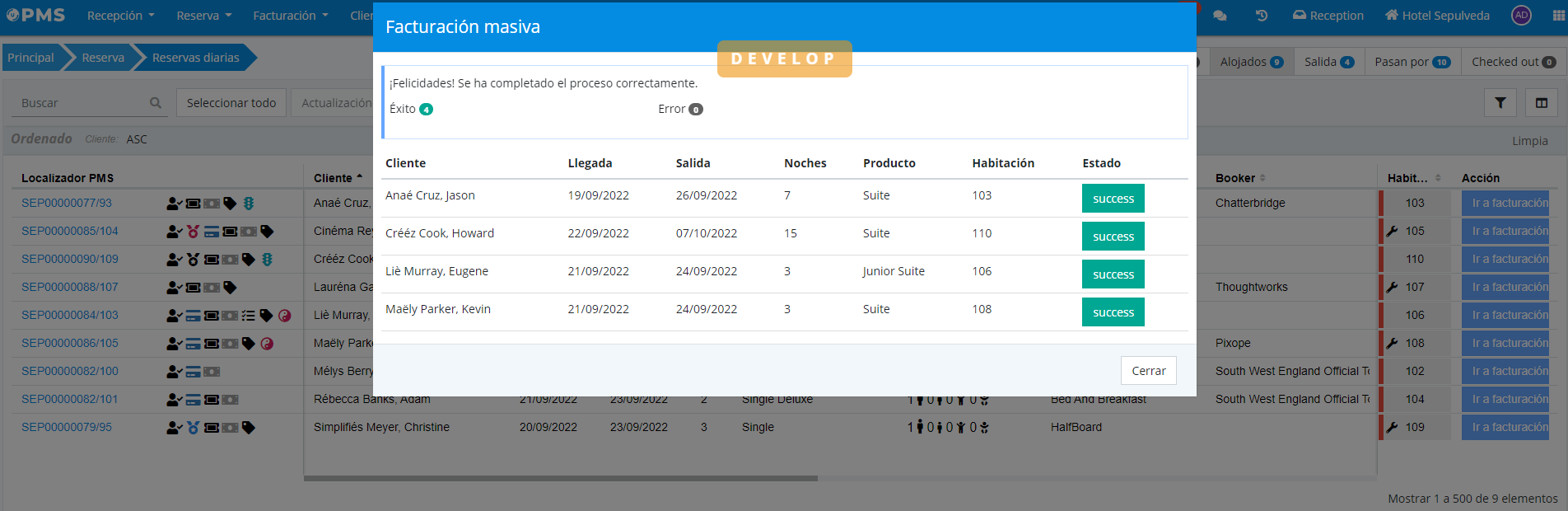Image resolution: width=1568 pixels, height=511 pixels.
Task: Click magnifier icon in Buscar field
Action: [x=156, y=103]
